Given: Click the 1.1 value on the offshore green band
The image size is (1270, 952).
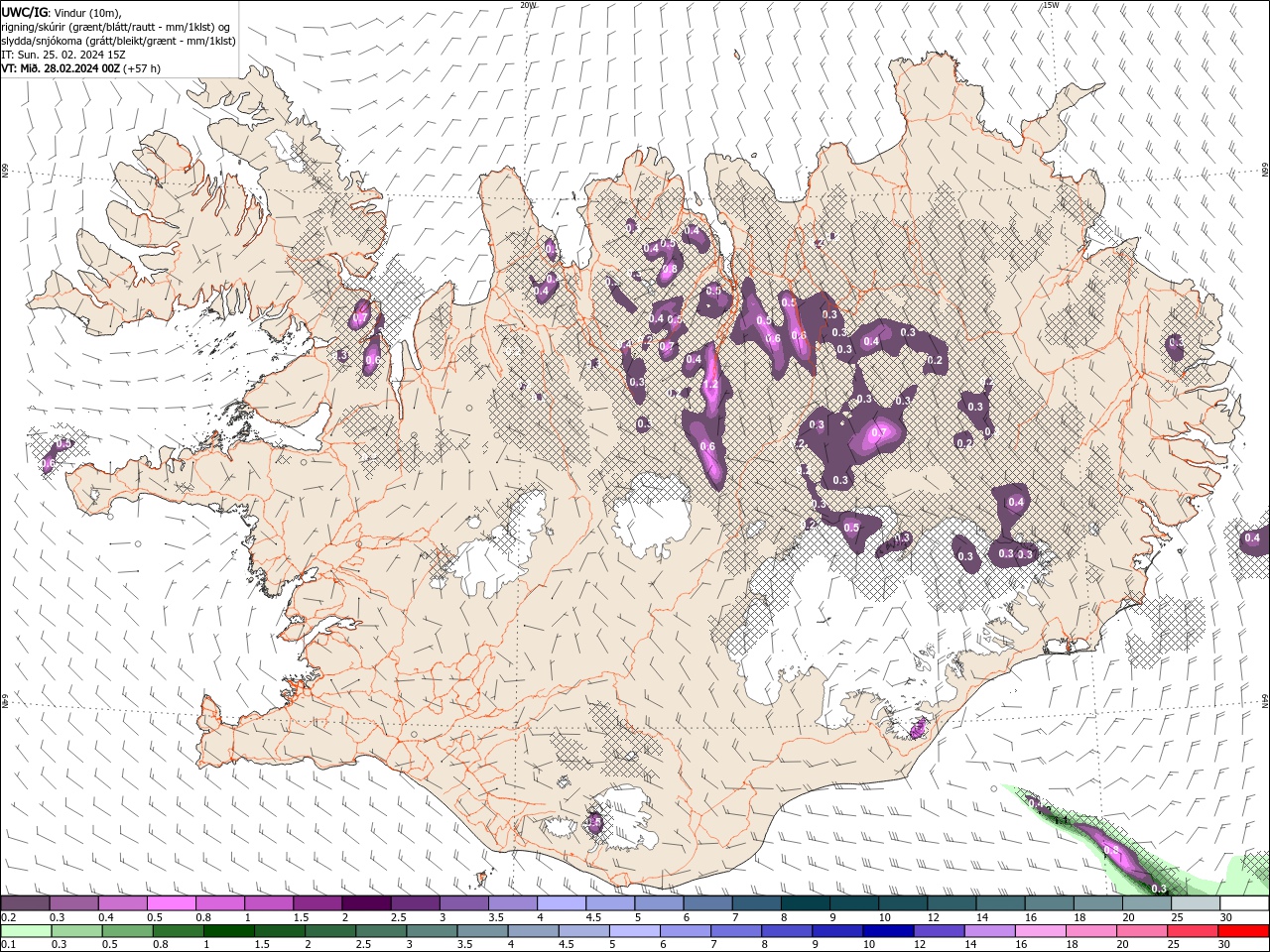Looking at the screenshot, I should pyautogui.click(x=1060, y=821).
